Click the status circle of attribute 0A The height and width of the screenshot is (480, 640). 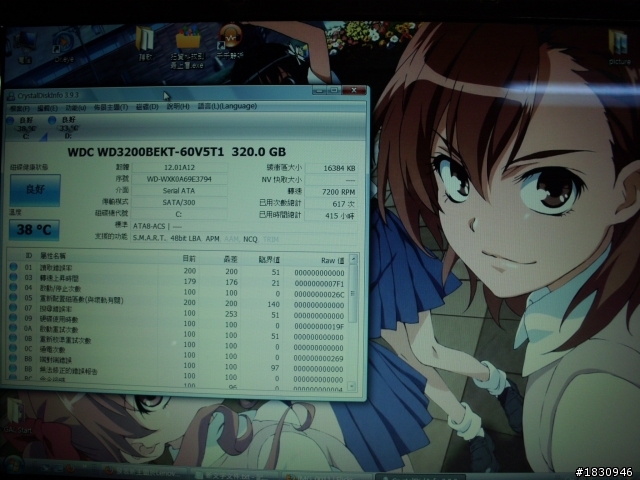pyautogui.click(x=13, y=328)
